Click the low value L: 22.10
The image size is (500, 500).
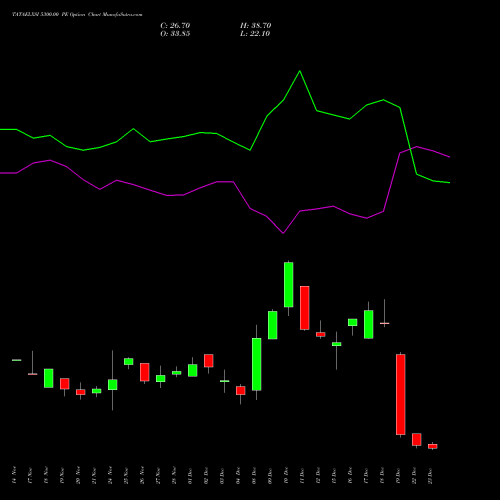point(255,34)
